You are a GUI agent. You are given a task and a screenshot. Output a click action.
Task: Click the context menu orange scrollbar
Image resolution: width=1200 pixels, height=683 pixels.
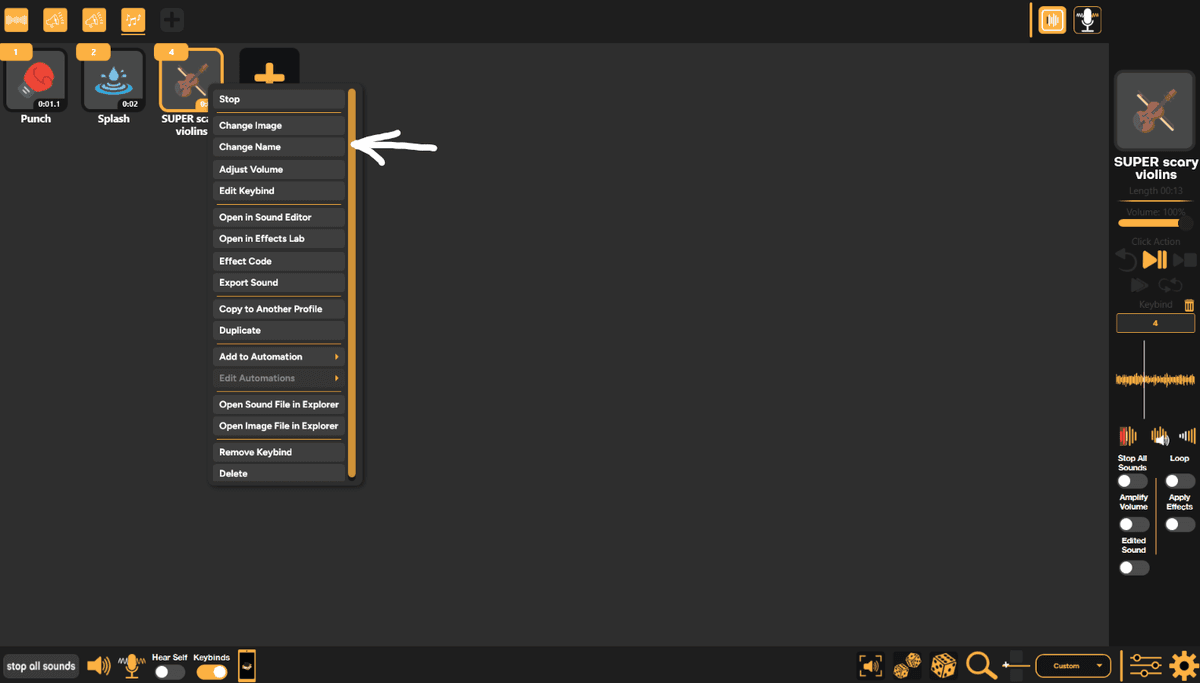352,283
